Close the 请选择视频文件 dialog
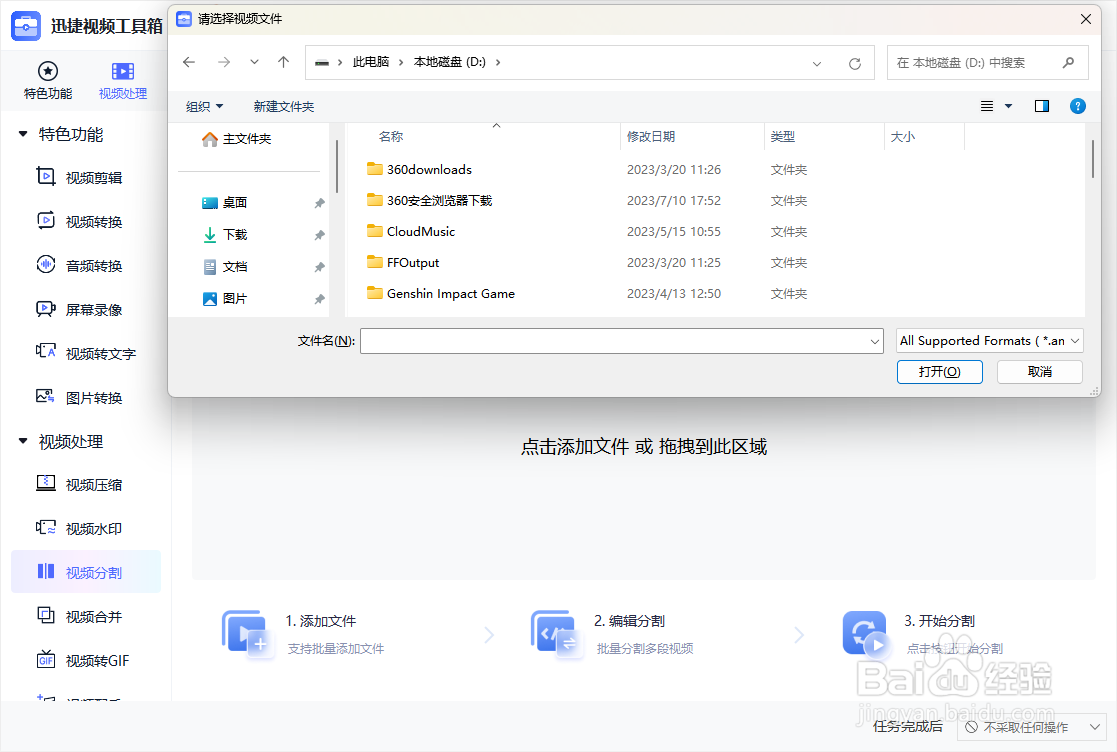Viewport: 1117px width, 752px height. (x=1086, y=19)
